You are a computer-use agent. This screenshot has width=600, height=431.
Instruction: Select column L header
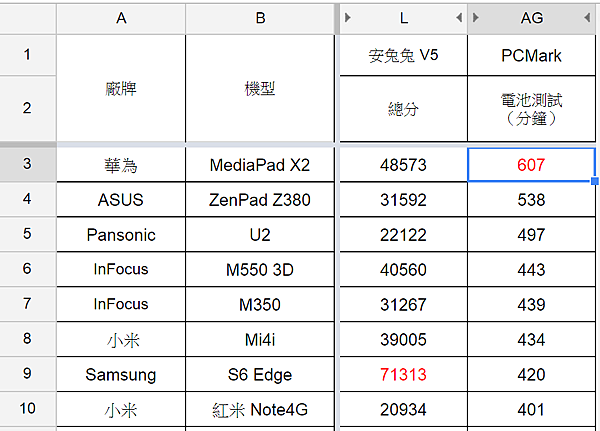point(403,18)
